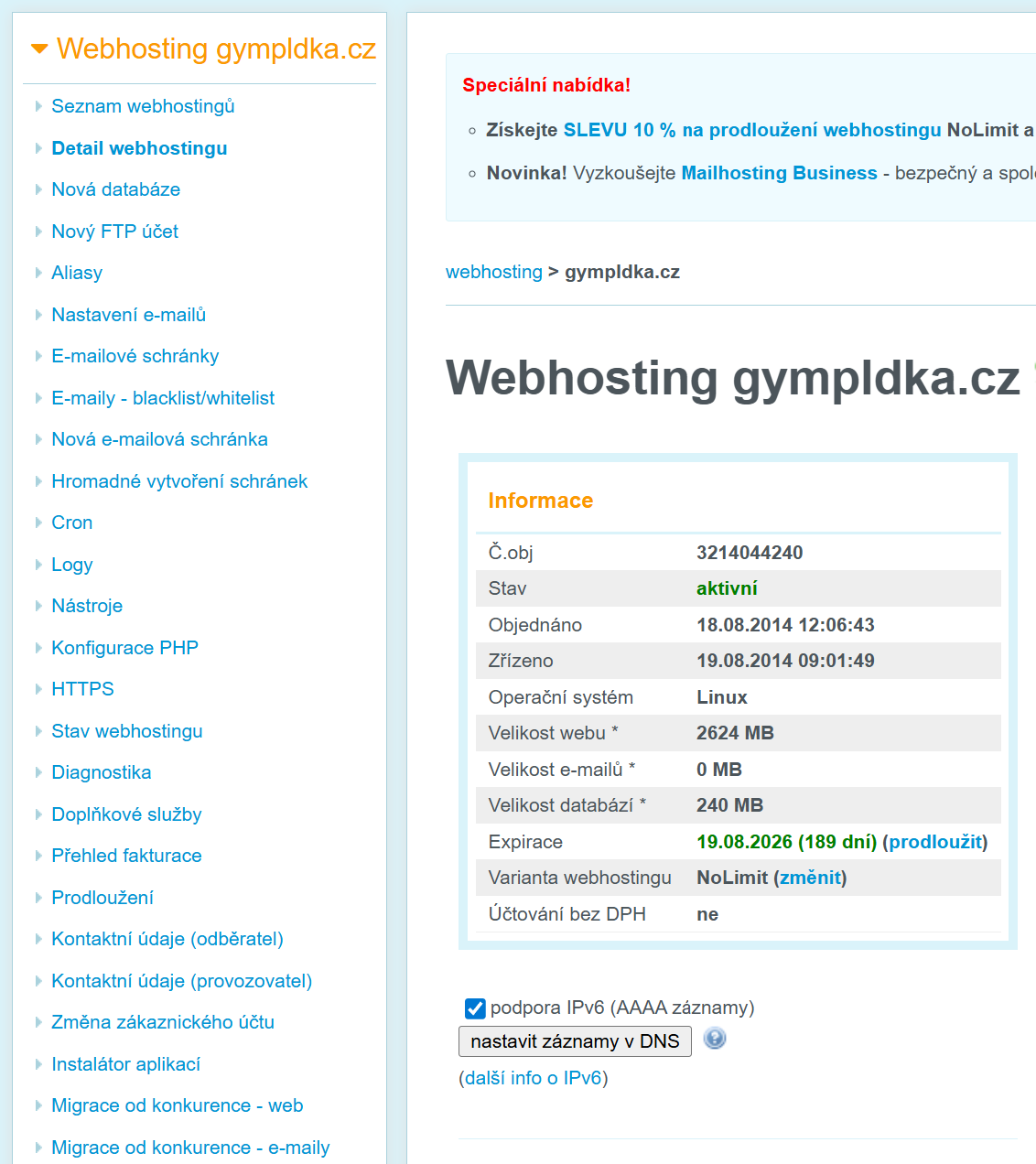Open Nová databáze menu item
Viewport: 1036px width, 1164px height.
[115, 189]
